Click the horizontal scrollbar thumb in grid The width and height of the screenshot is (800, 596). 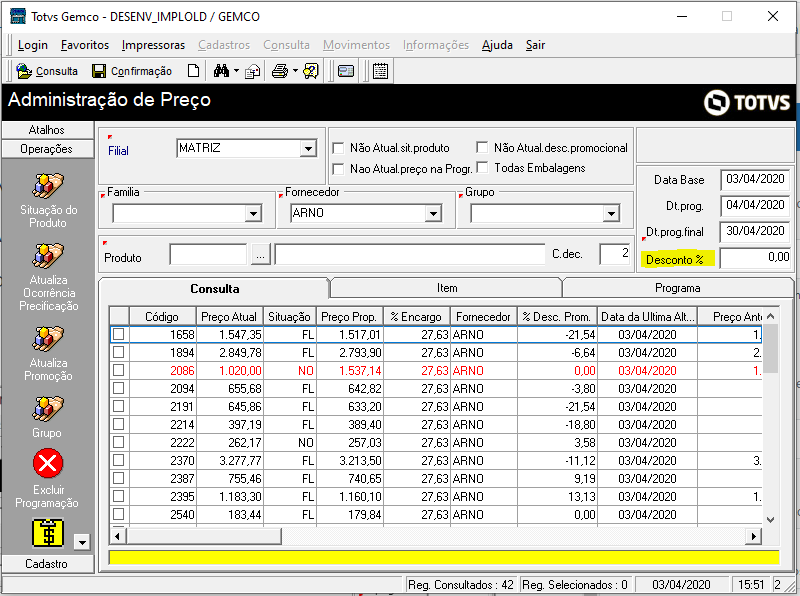[x=203, y=536]
